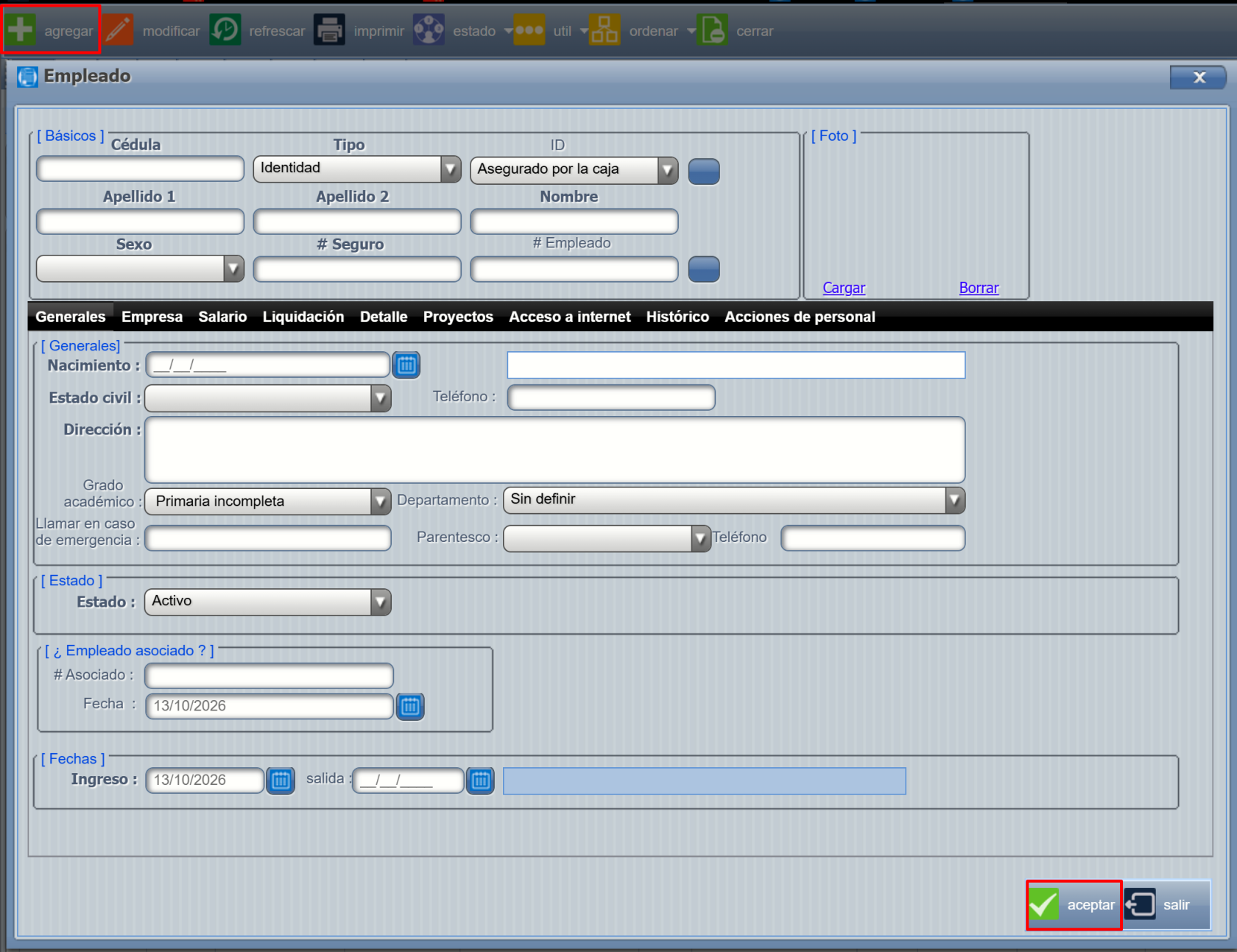Screen dimensions: 1237x952
Task: Click the Nombre input field
Action: (574, 222)
